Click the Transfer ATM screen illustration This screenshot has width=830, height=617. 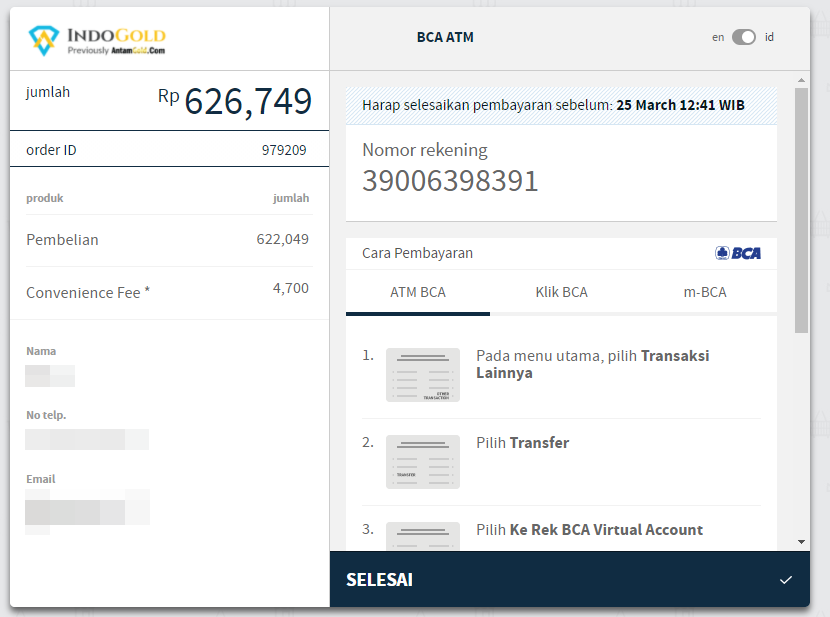coord(423,462)
